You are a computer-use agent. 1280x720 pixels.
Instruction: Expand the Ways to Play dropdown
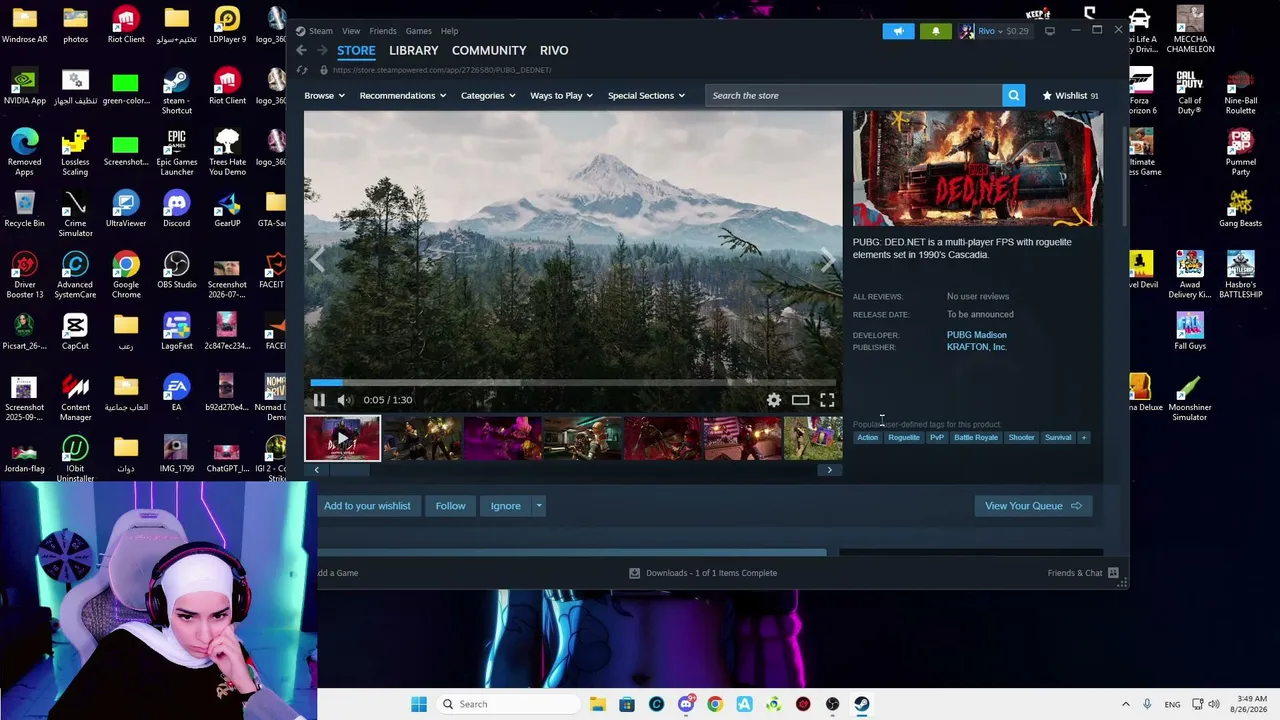[561, 96]
